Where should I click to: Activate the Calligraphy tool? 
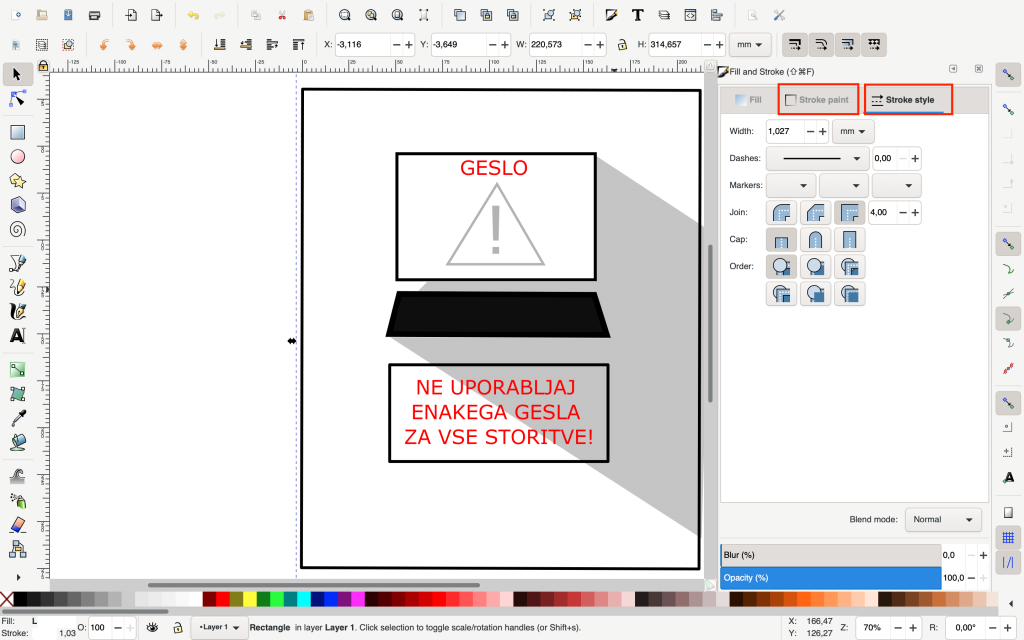pos(18,312)
